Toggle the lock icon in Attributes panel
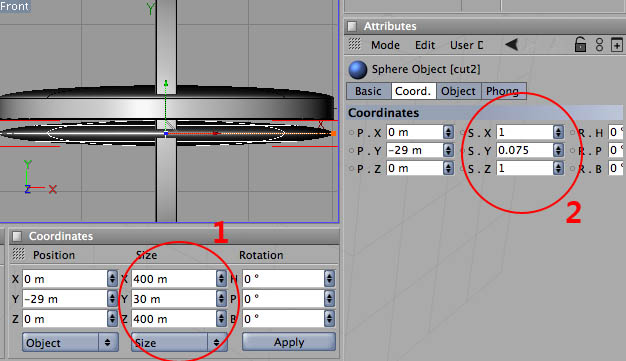This screenshot has height=361, width=626. tap(580, 44)
